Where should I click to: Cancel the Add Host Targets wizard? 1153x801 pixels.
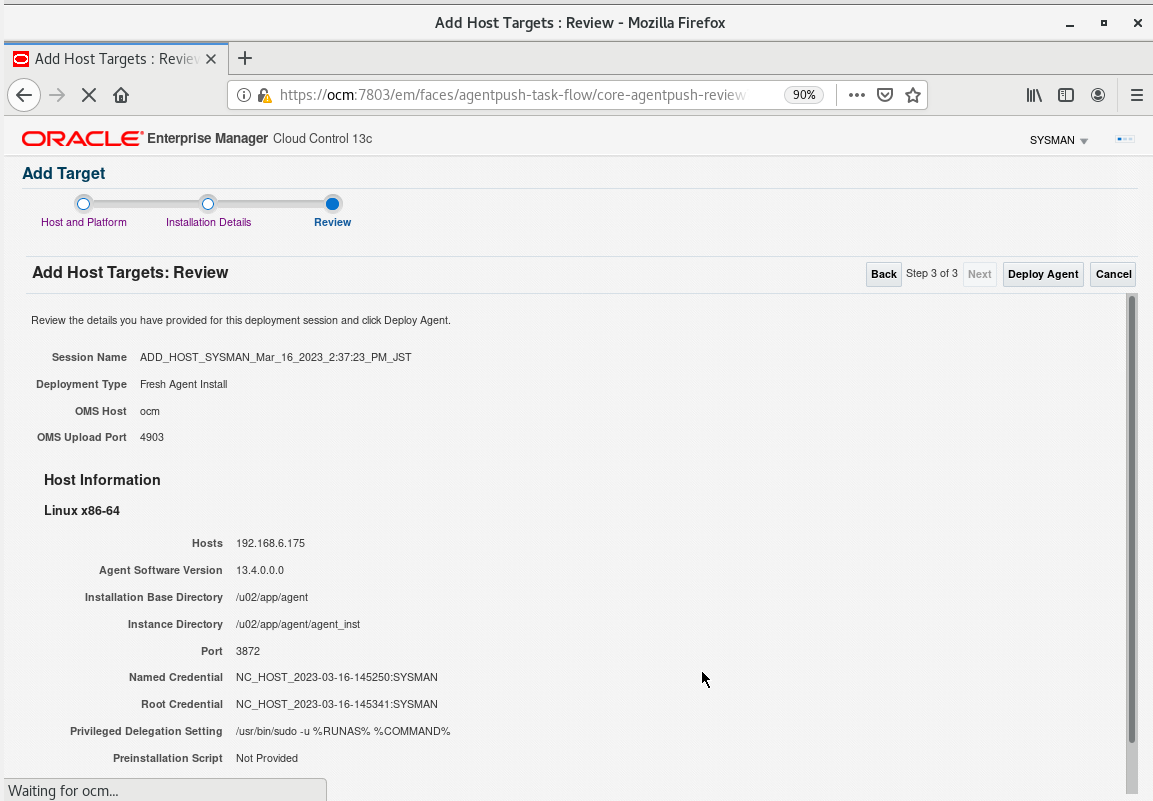[1113, 274]
